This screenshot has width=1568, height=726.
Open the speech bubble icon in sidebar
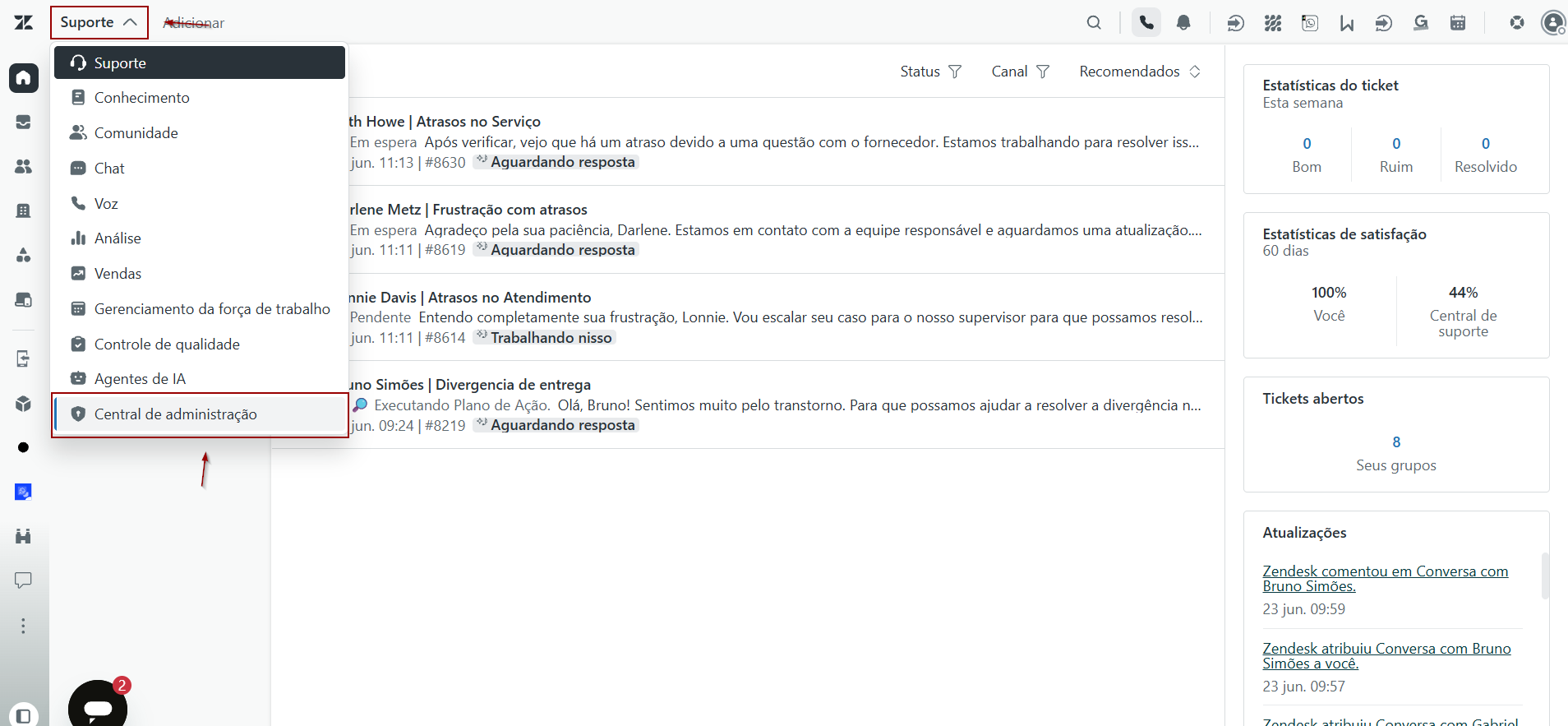point(24,580)
